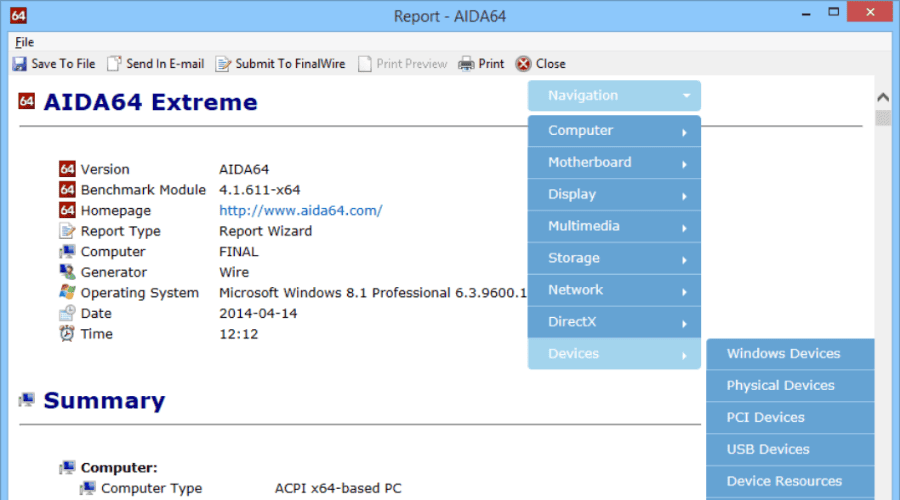Expand the Display navigation submenu

click(614, 195)
